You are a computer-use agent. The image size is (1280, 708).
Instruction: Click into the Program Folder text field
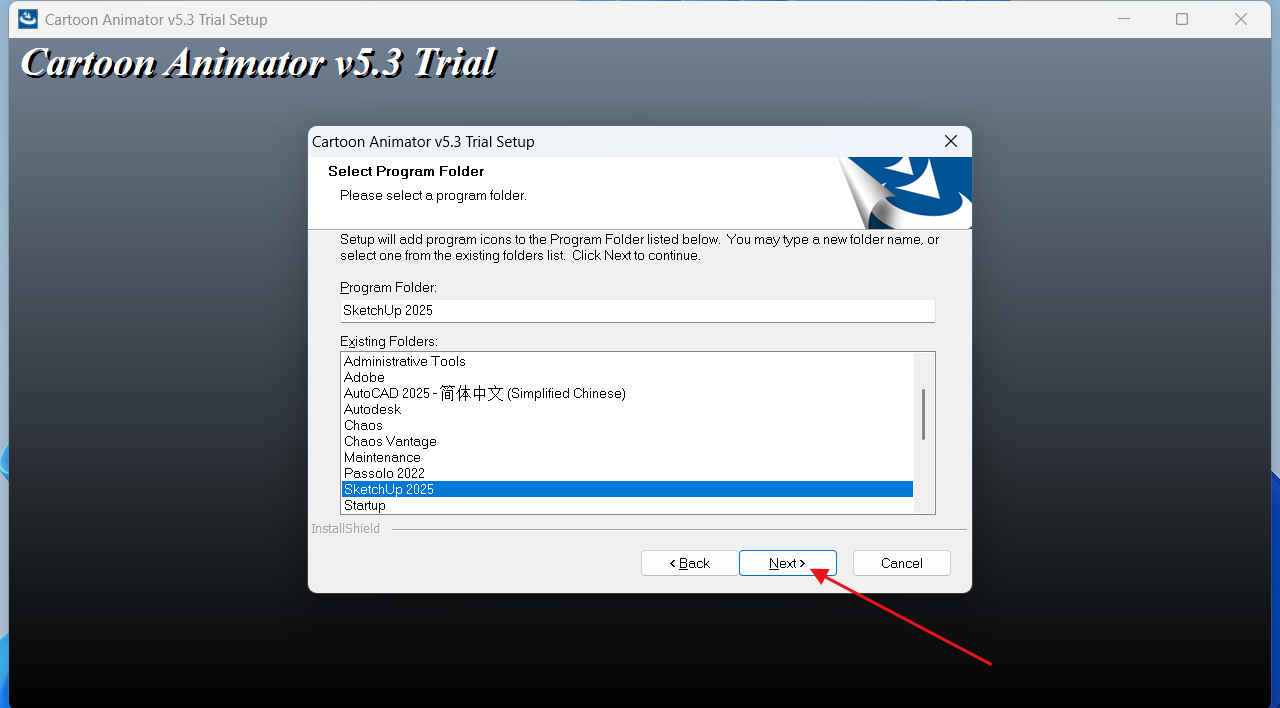tap(637, 311)
